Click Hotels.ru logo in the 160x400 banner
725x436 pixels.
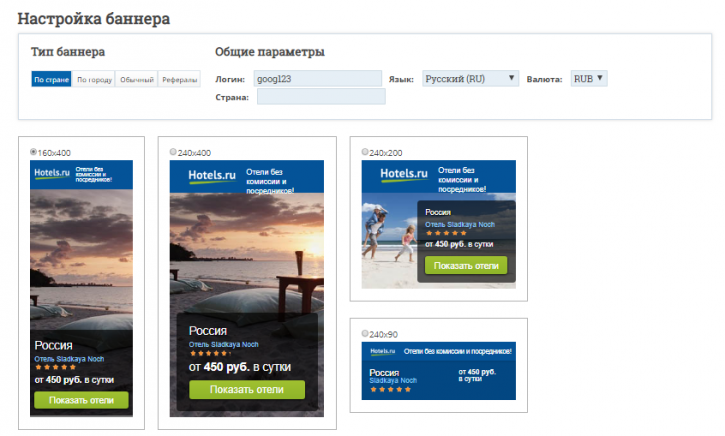click(x=52, y=173)
